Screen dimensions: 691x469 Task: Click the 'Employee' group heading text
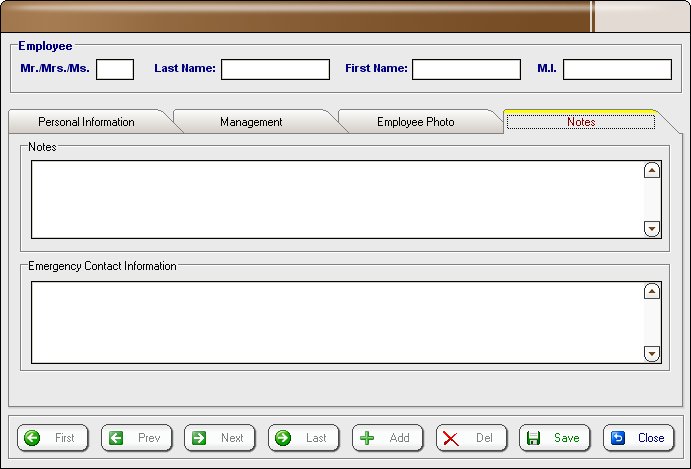[45, 46]
